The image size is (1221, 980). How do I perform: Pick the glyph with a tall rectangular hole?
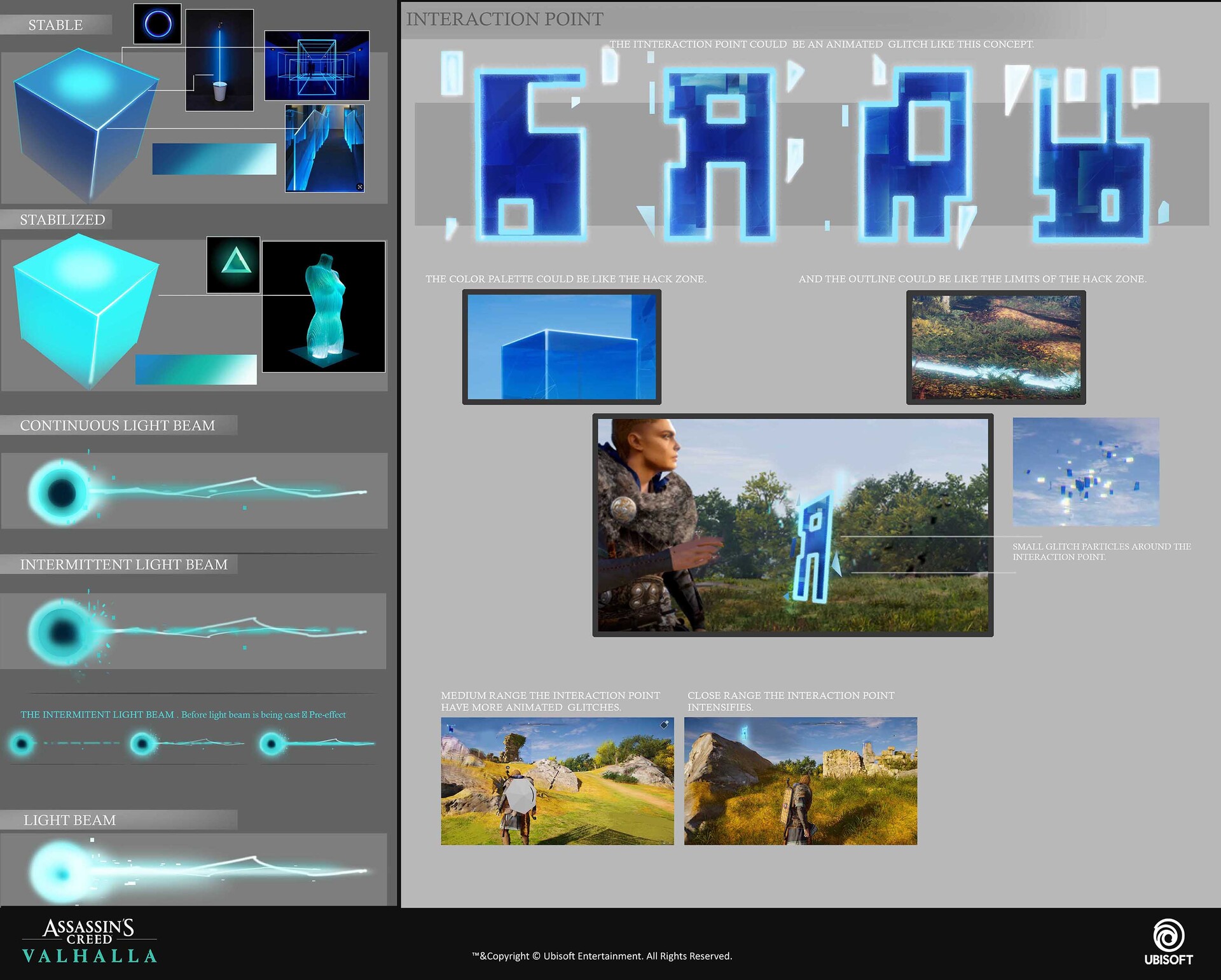click(914, 153)
